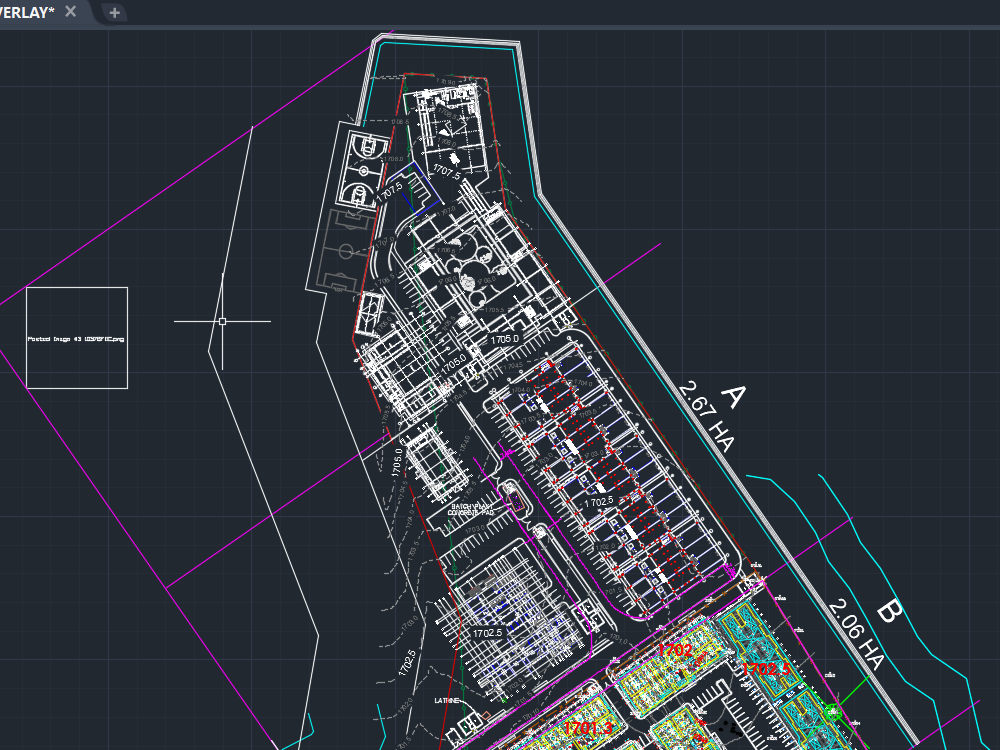Select the horizontal '1705.0' boxed elevation label
The image size is (1000, 750).
[x=504, y=339]
